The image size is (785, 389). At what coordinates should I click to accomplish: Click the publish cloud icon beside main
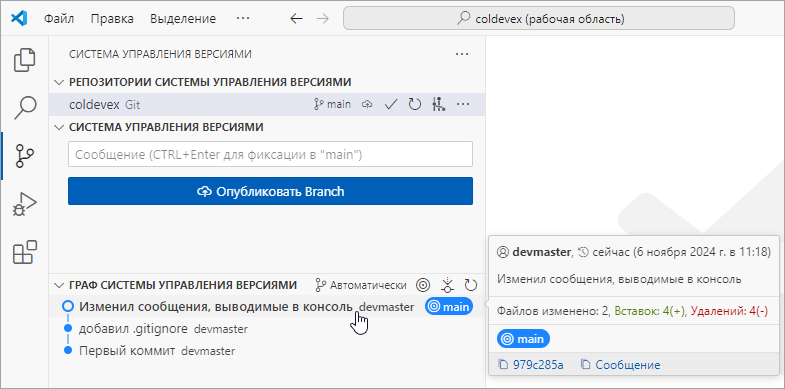(367, 105)
